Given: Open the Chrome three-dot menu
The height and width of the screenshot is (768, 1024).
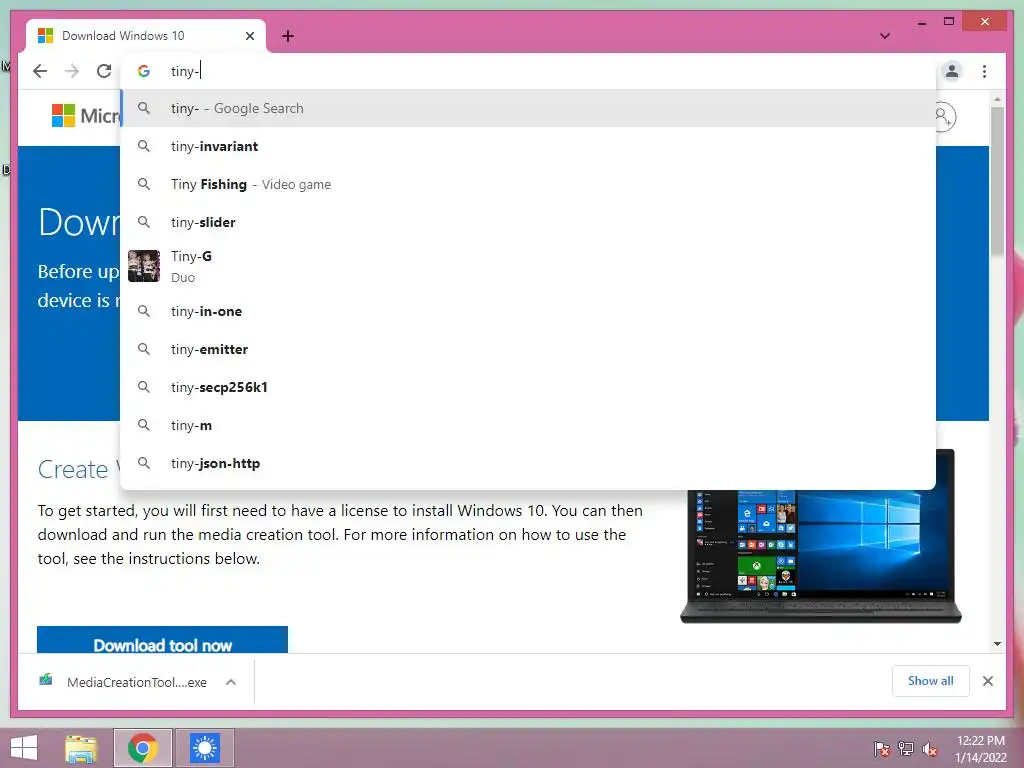Looking at the screenshot, I should (x=984, y=71).
